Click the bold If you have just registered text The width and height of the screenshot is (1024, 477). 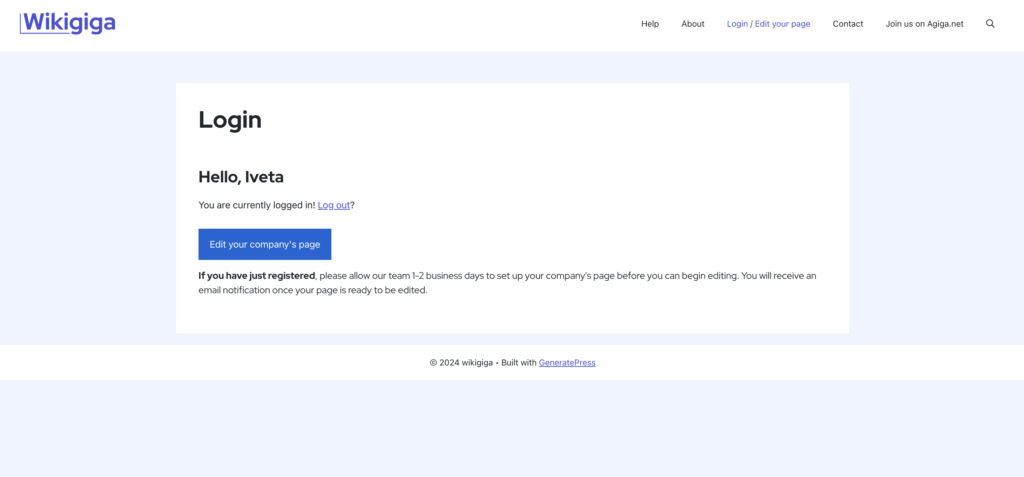pos(257,276)
